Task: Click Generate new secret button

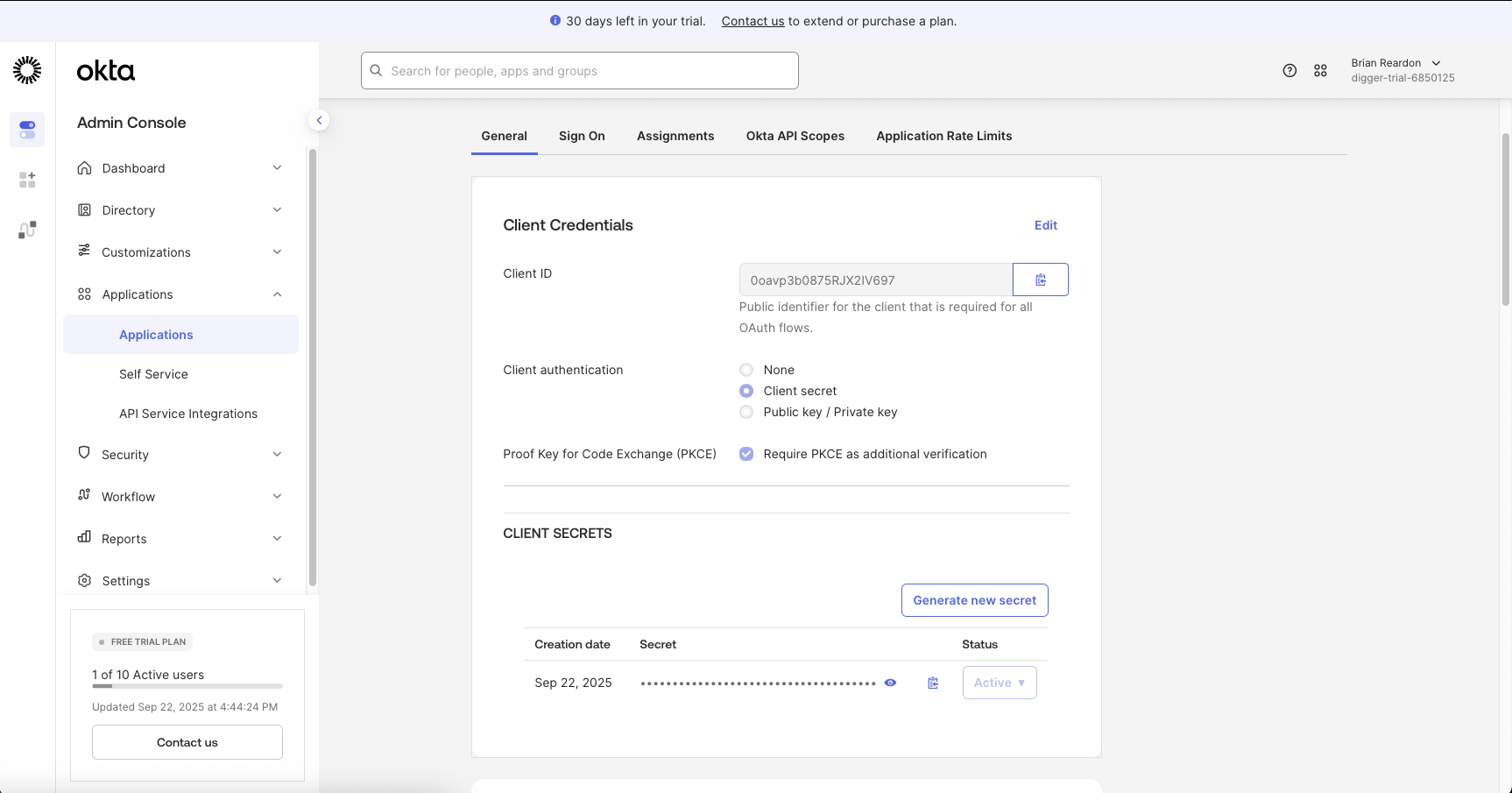Action: pyautogui.click(x=974, y=600)
